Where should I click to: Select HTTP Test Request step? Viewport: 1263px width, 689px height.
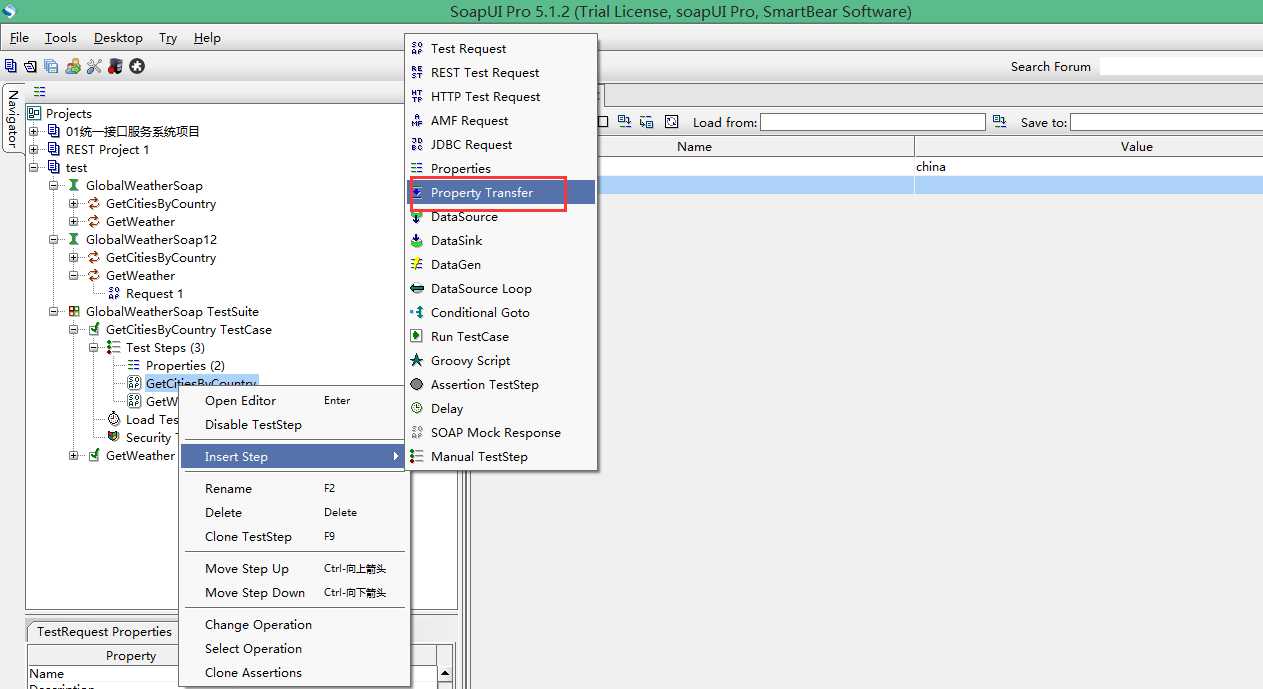[x=501, y=96]
